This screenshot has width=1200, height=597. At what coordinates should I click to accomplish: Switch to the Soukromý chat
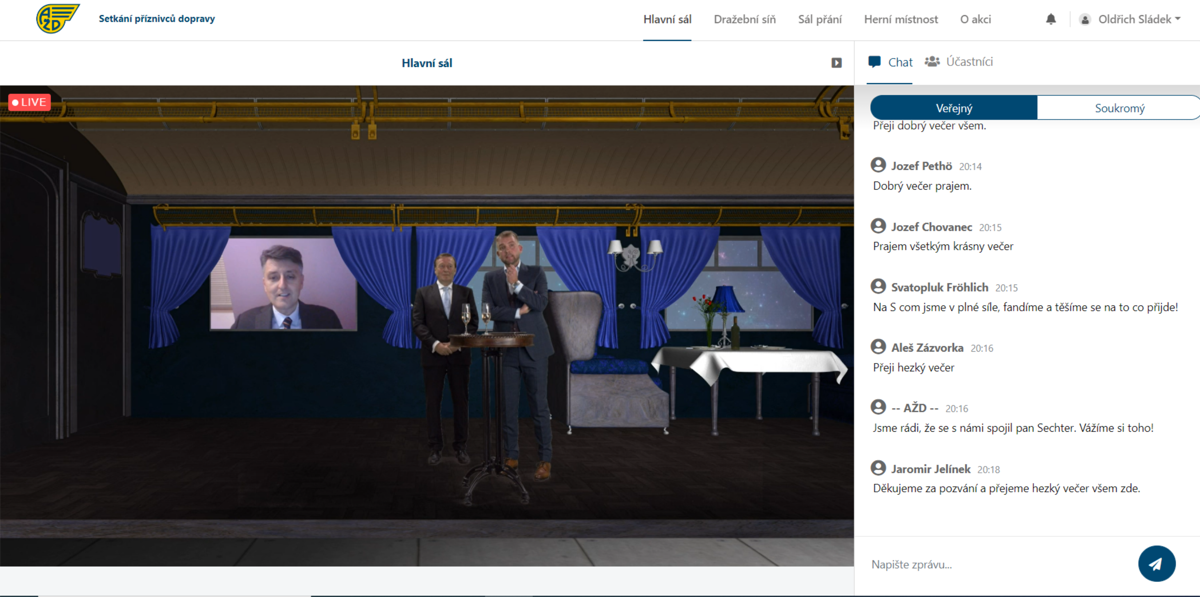coord(1119,108)
